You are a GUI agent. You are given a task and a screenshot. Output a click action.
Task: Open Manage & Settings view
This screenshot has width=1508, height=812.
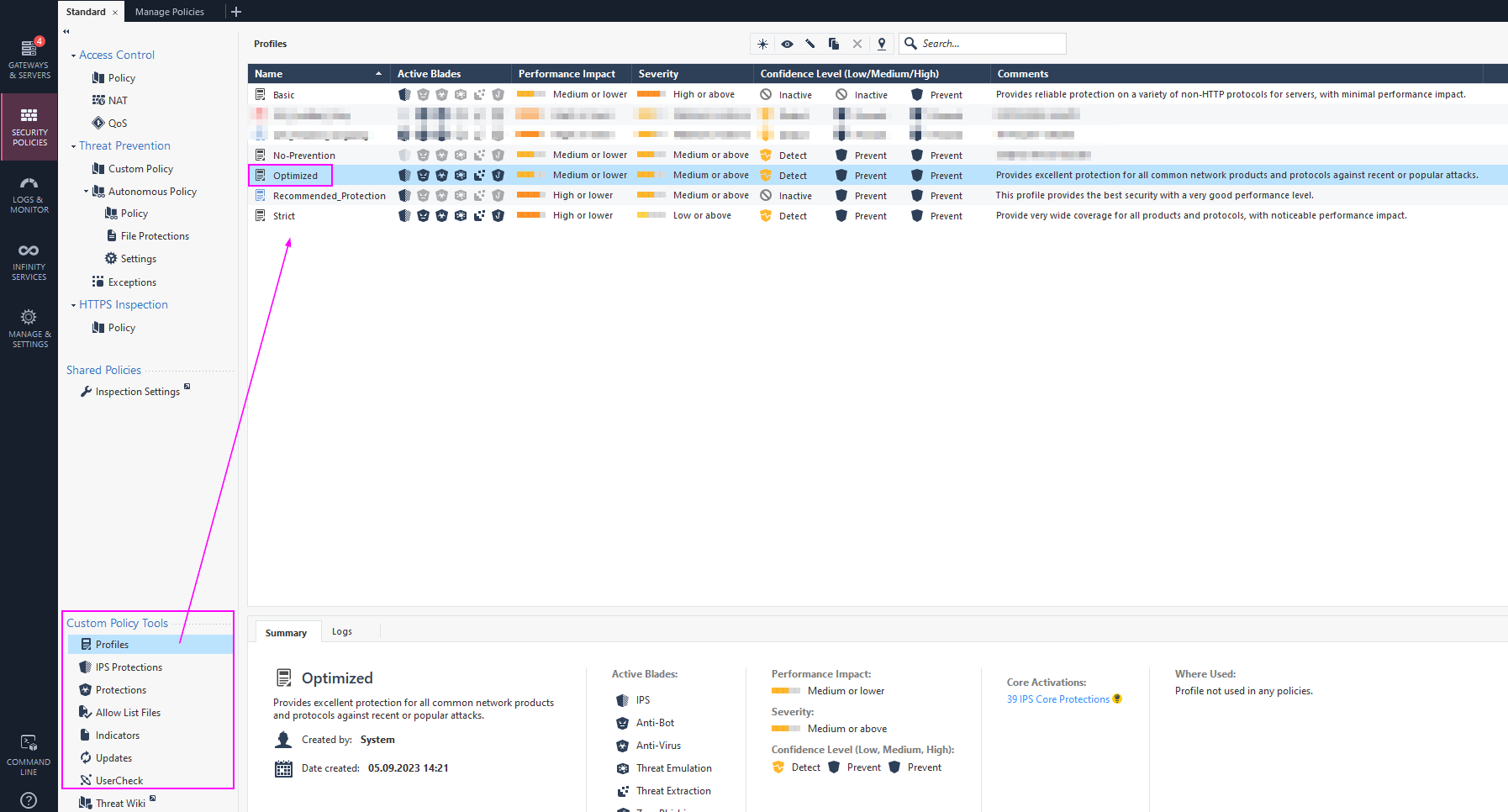click(x=29, y=329)
